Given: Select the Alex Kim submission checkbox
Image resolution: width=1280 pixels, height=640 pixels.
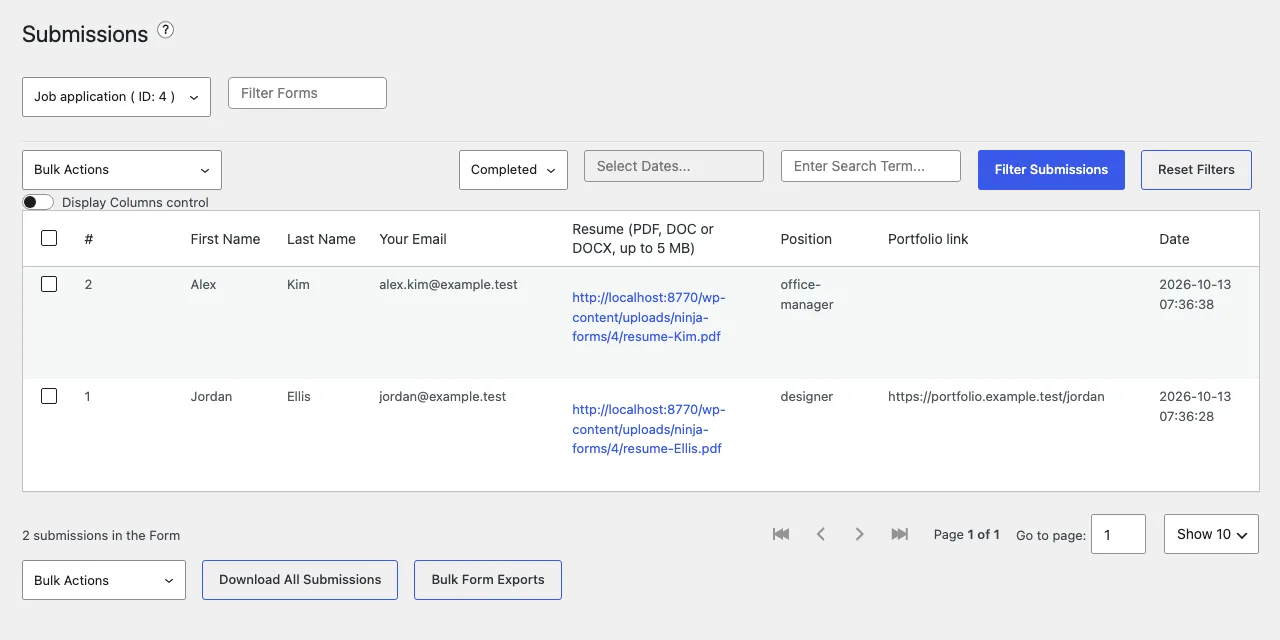Looking at the screenshot, I should pyautogui.click(x=49, y=284).
